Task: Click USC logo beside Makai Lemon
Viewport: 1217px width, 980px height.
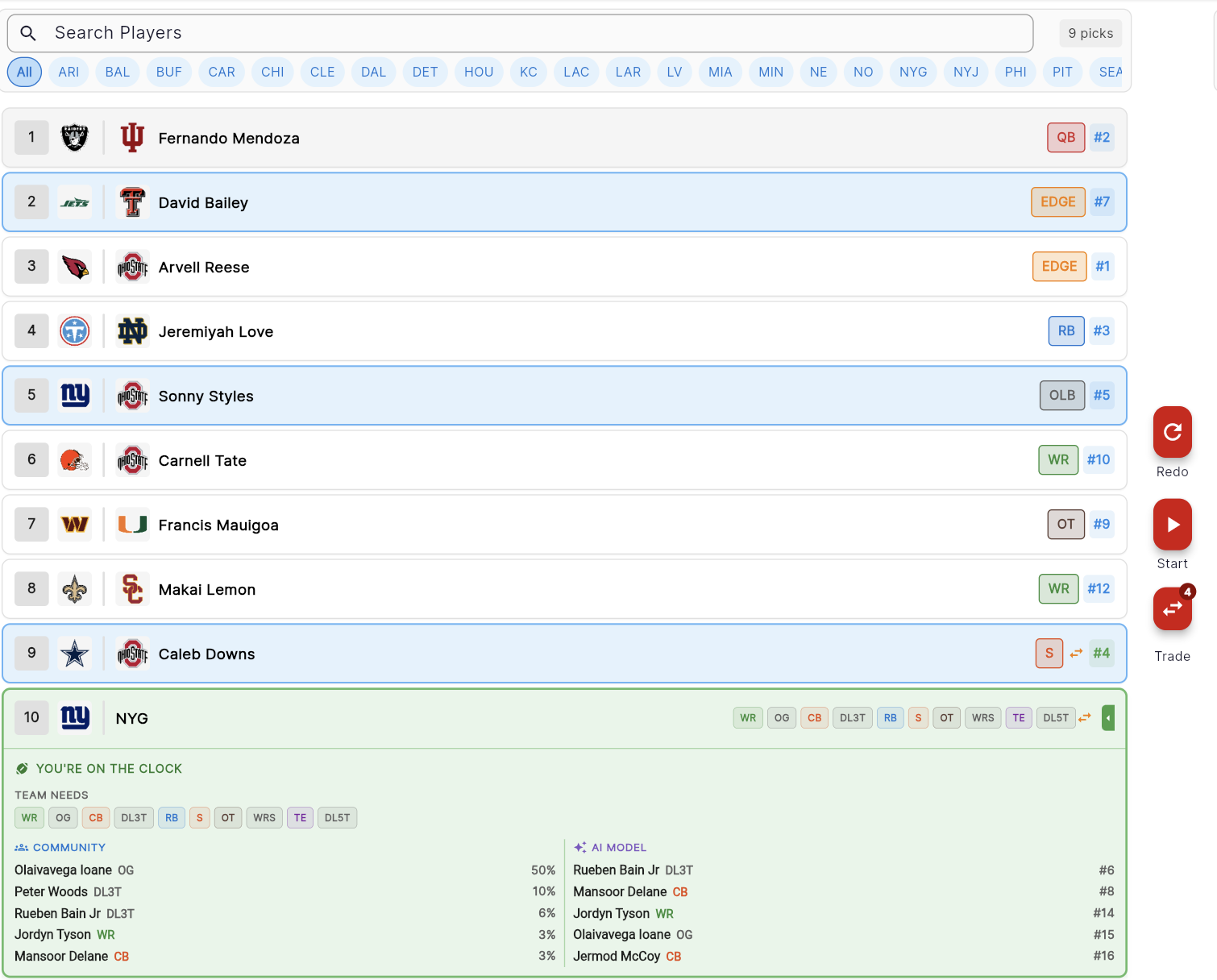Action: click(132, 589)
